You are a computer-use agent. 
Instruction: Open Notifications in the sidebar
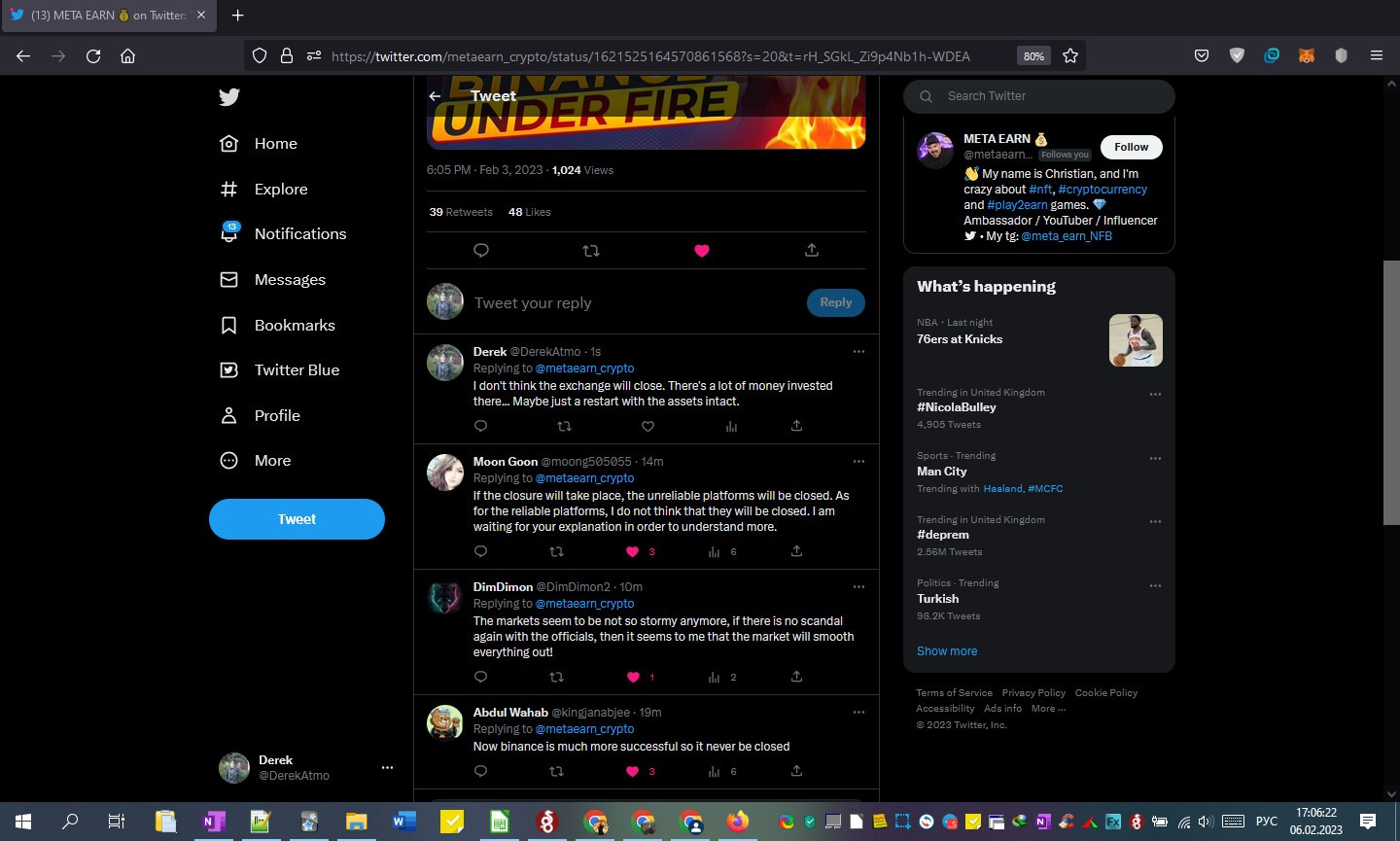[283, 233]
